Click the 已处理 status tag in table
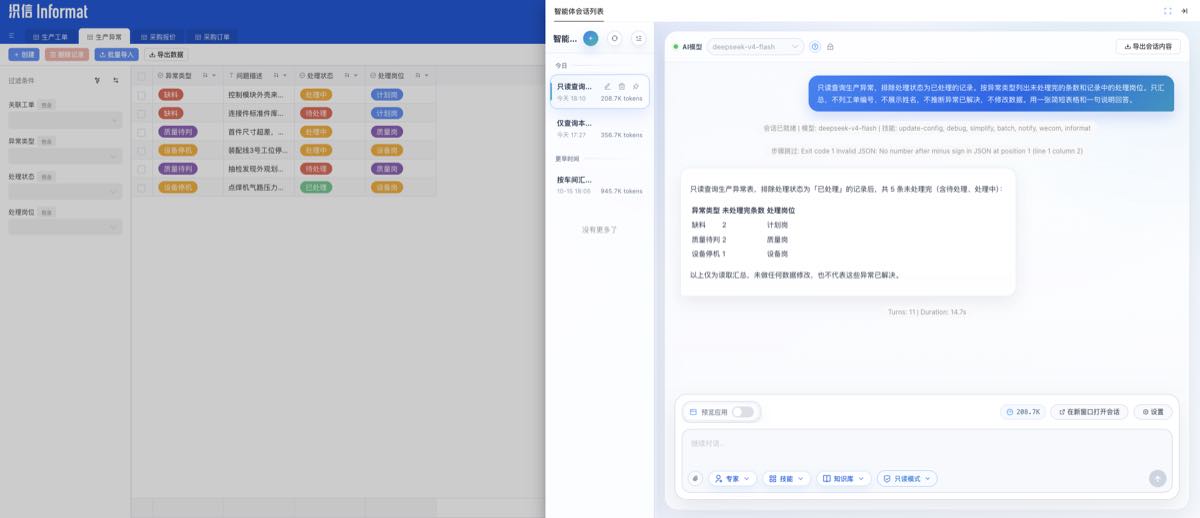Viewport: 1200px width, 518px height. (x=316, y=187)
